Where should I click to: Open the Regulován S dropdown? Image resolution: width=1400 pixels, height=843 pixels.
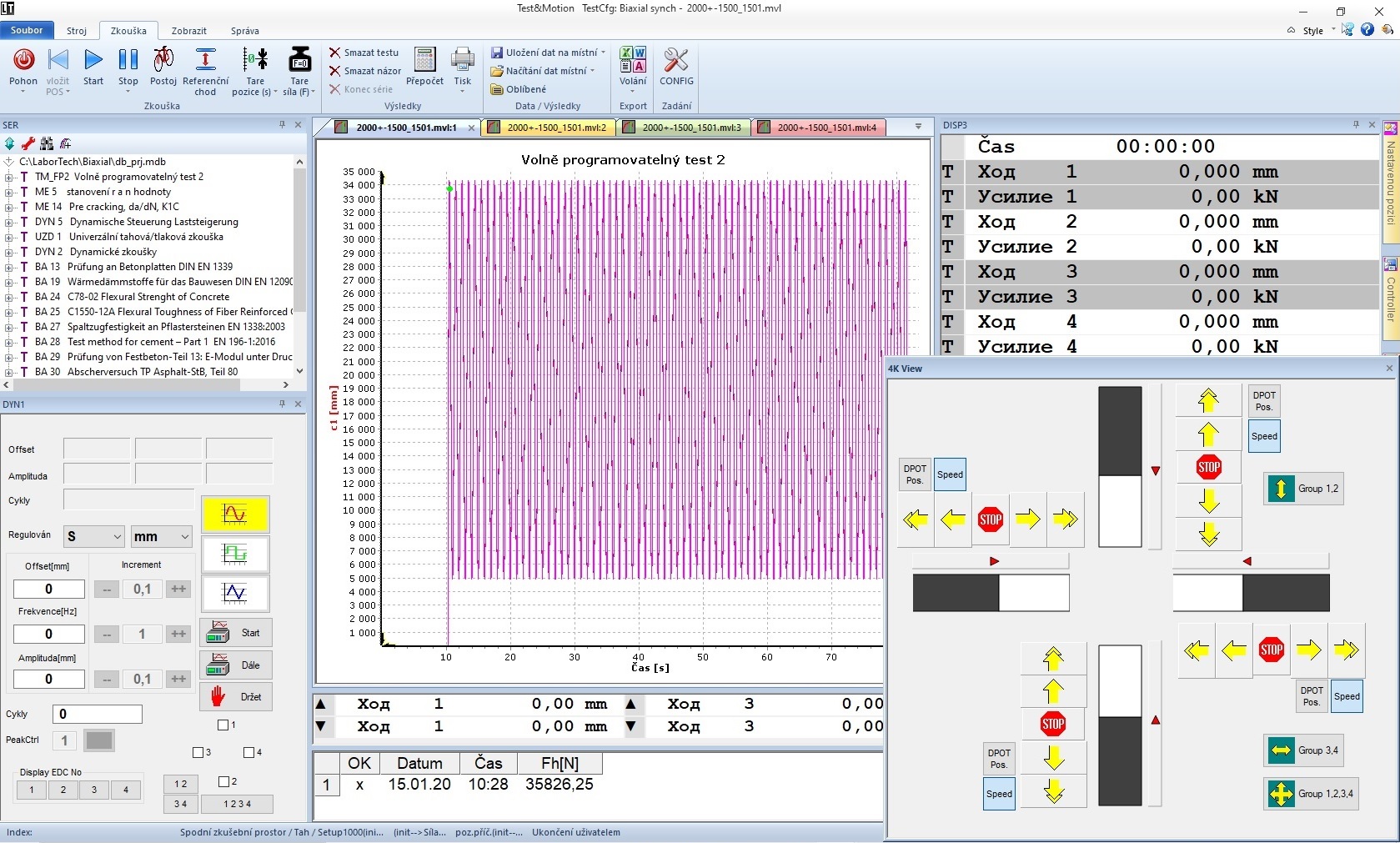pyautogui.click(x=94, y=537)
